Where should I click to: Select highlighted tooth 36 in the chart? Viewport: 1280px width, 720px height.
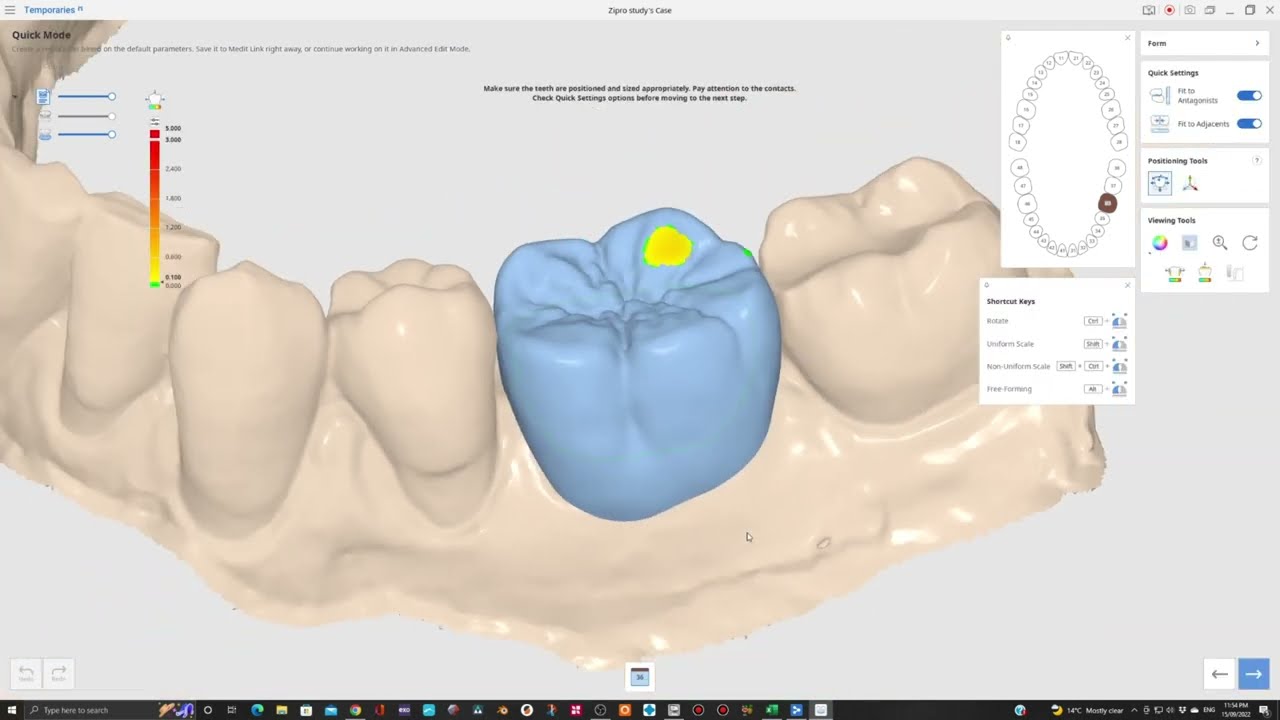point(1107,203)
